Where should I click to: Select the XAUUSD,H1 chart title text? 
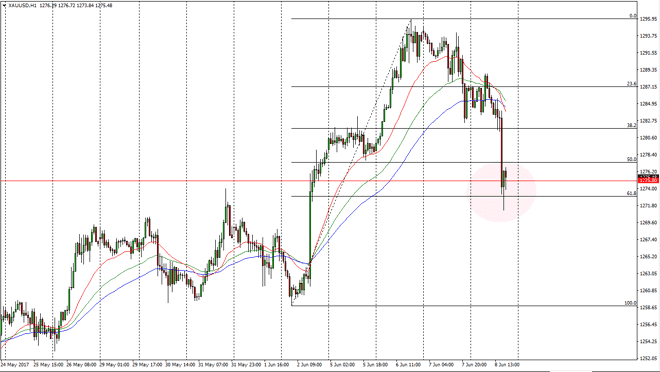click(22, 5)
